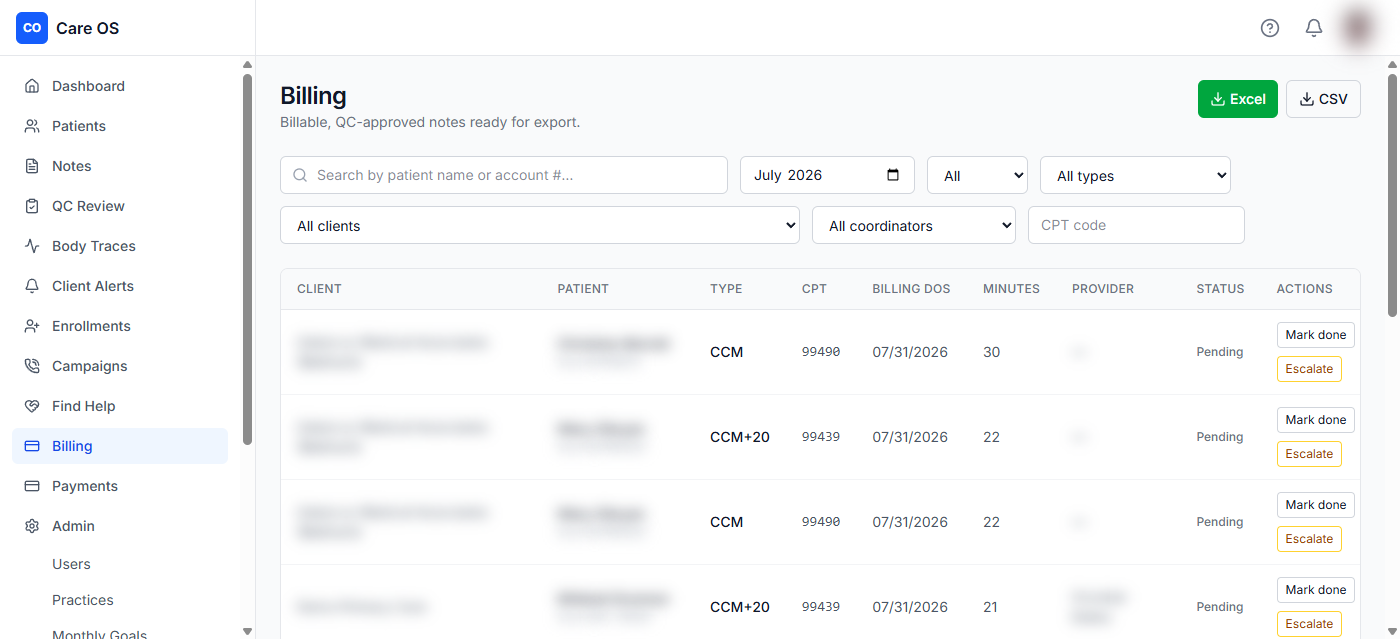Export billing to Excel
Image resolution: width=1400 pixels, height=639 pixels.
point(1238,99)
